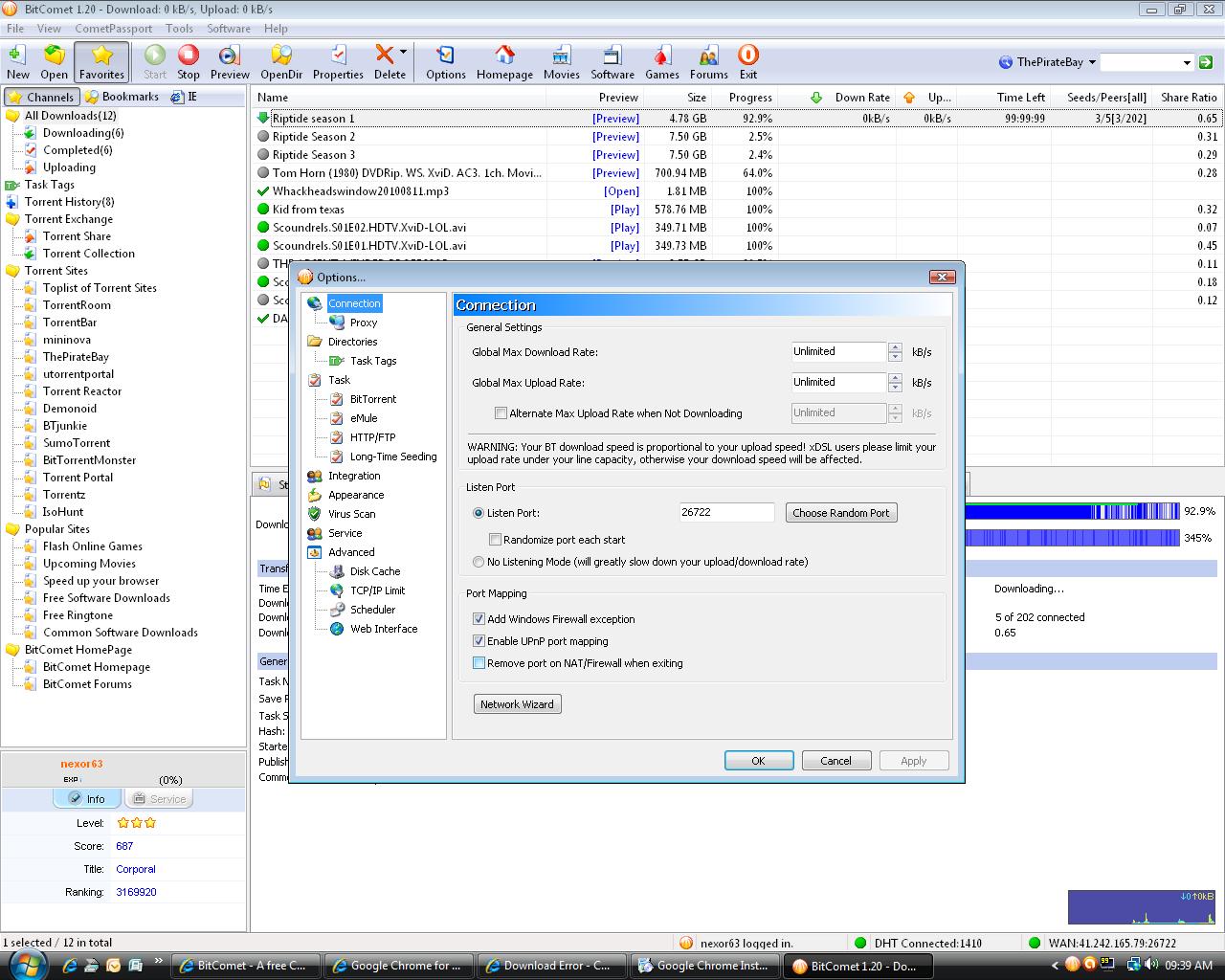The width and height of the screenshot is (1225, 980).
Task: Select the Listen Port radio button
Action: pyautogui.click(x=479, y=513)
